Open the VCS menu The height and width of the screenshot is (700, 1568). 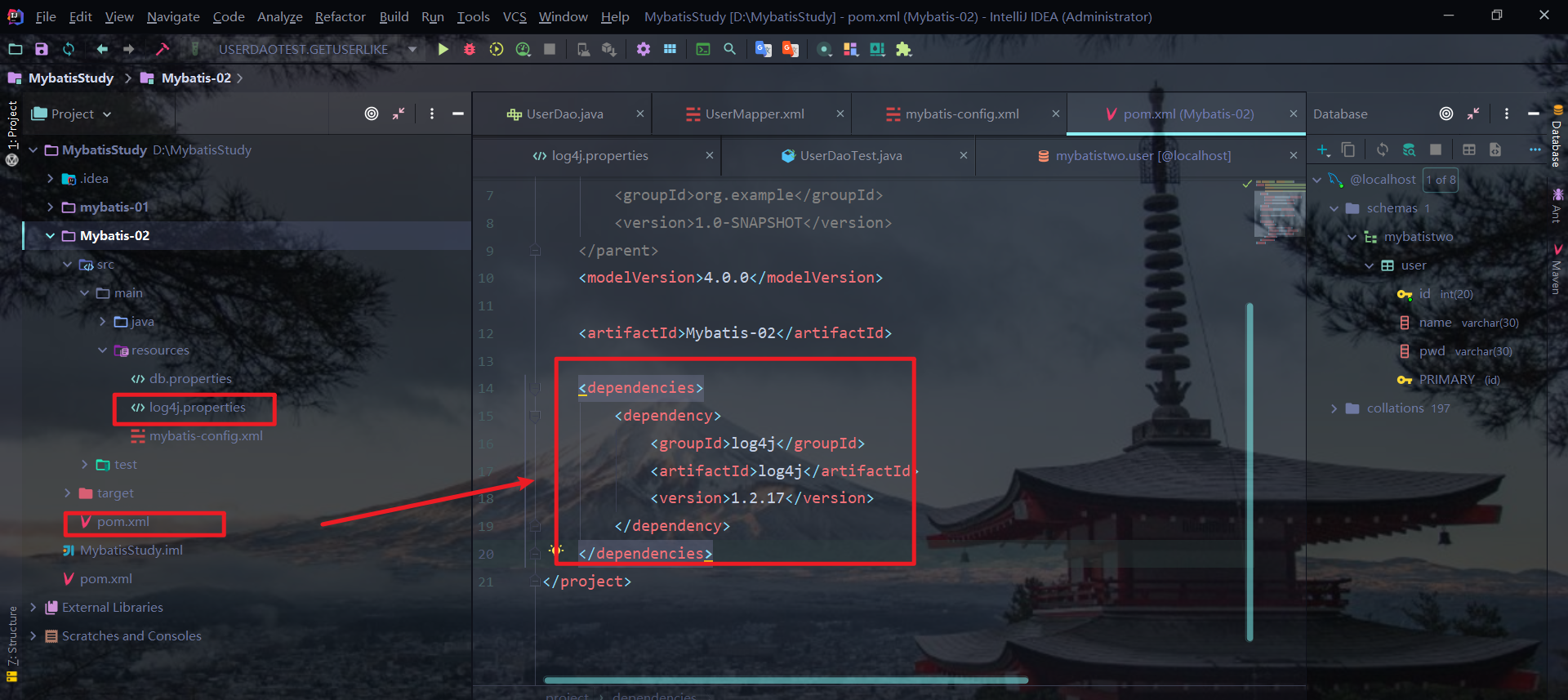tap(514, 16)
